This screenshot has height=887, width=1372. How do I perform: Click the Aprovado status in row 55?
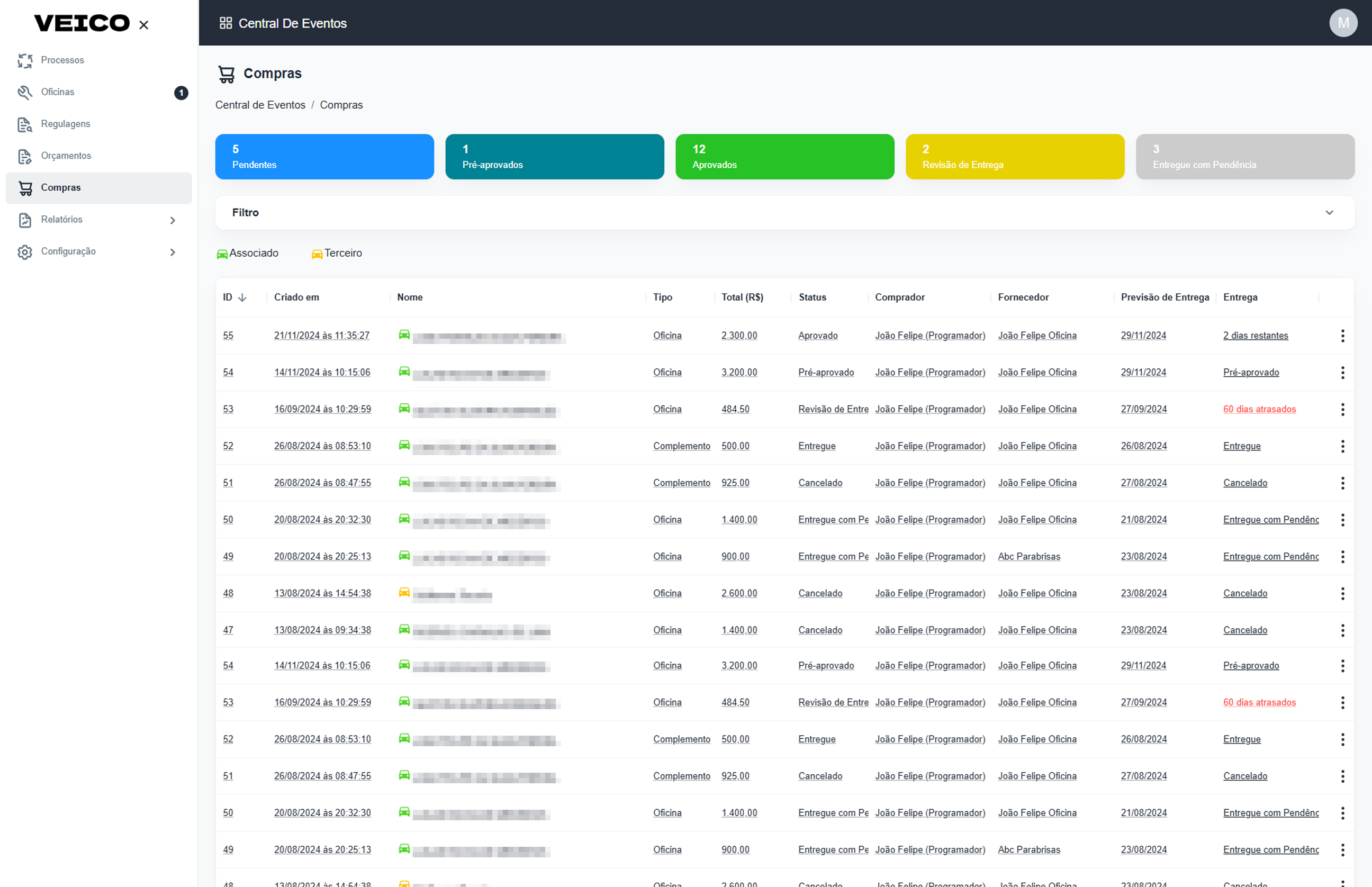[817, 335]
